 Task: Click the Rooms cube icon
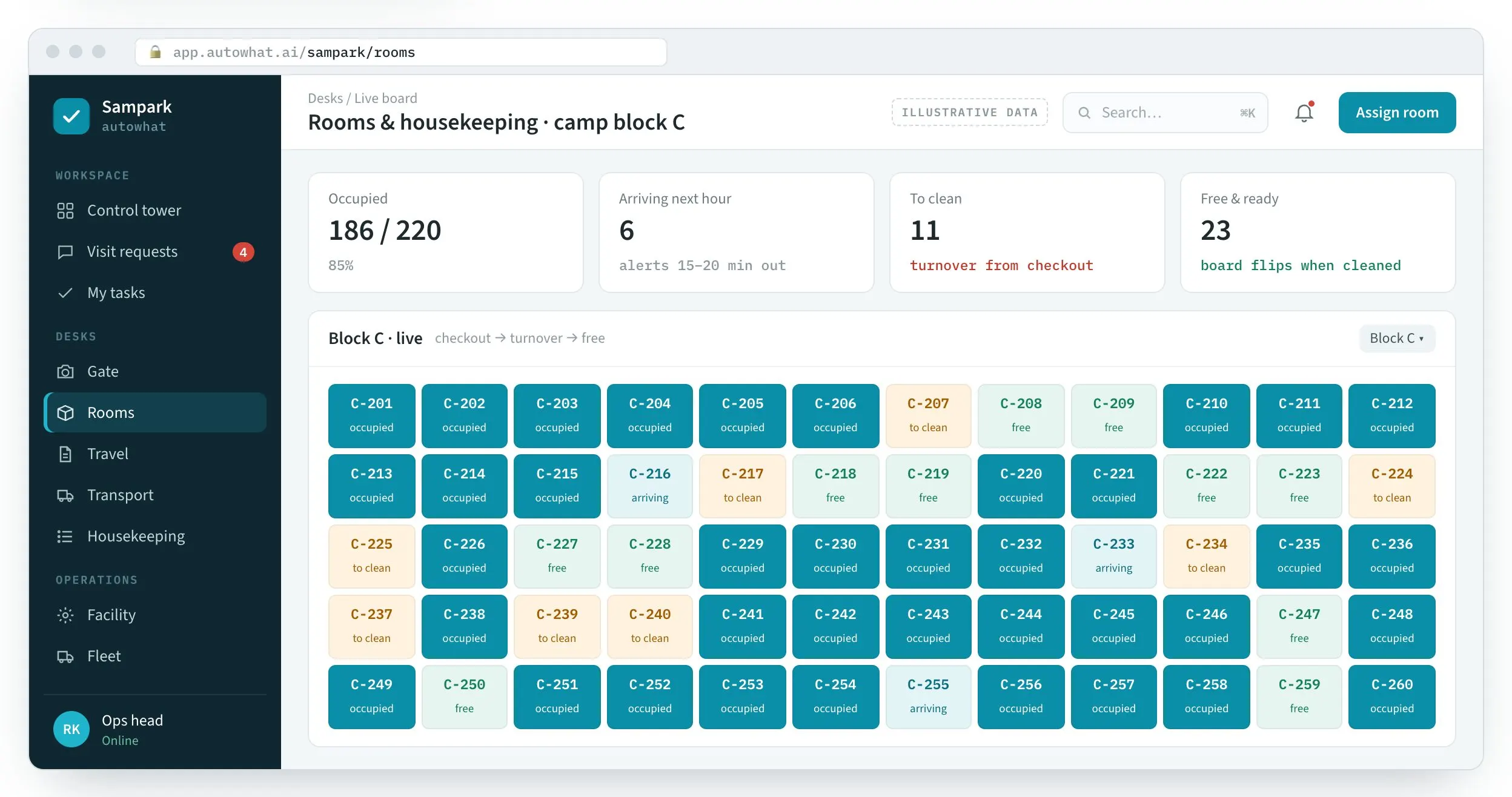(x=65, y=413)
